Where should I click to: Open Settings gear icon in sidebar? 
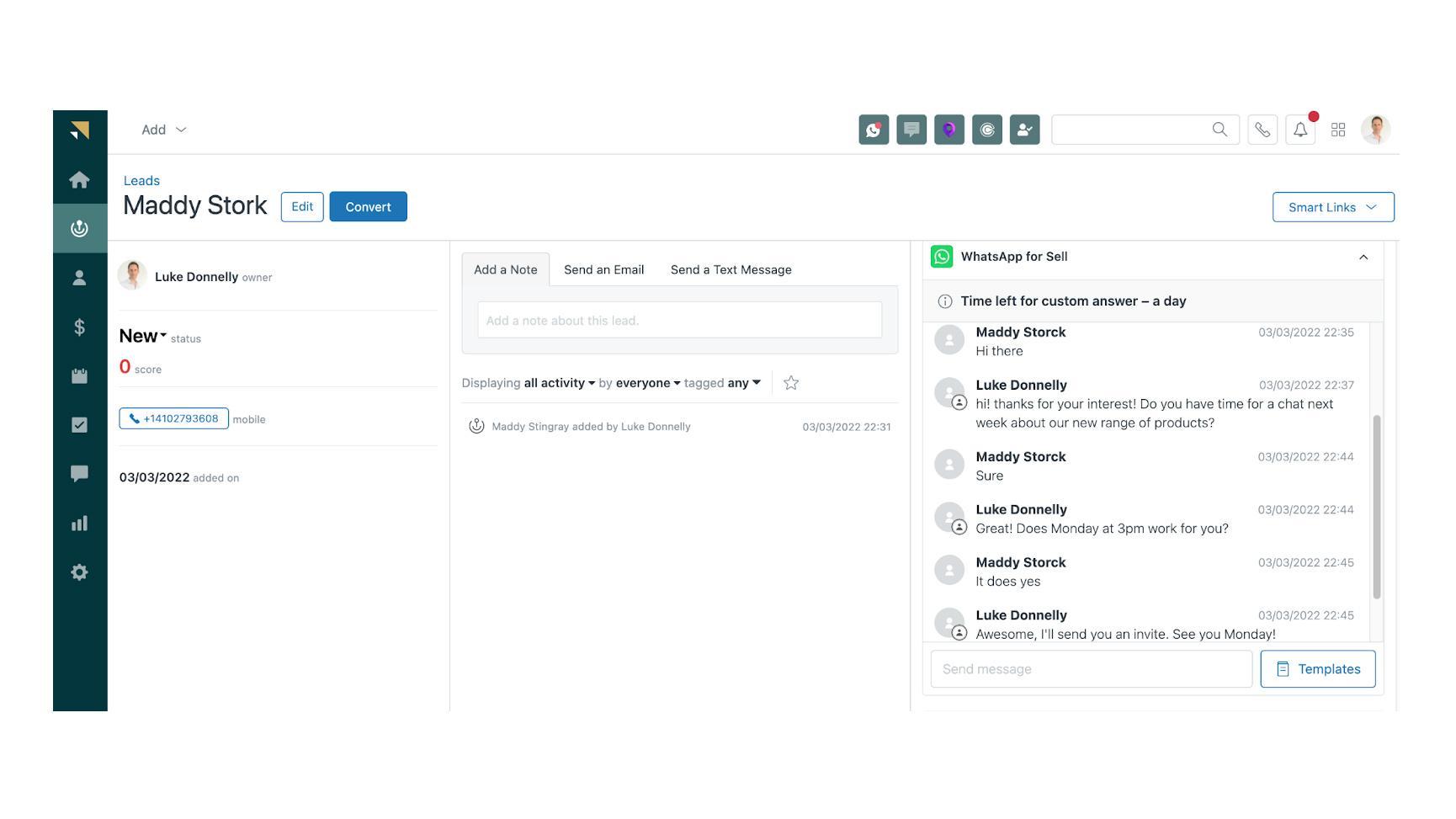click(79, 572)
